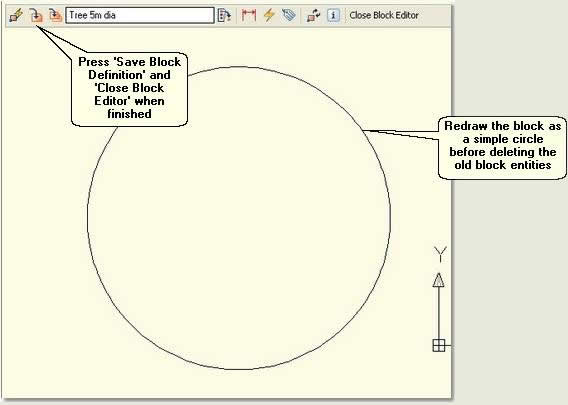Click the Edit or Create Block Definition icon

coord(16,16)
